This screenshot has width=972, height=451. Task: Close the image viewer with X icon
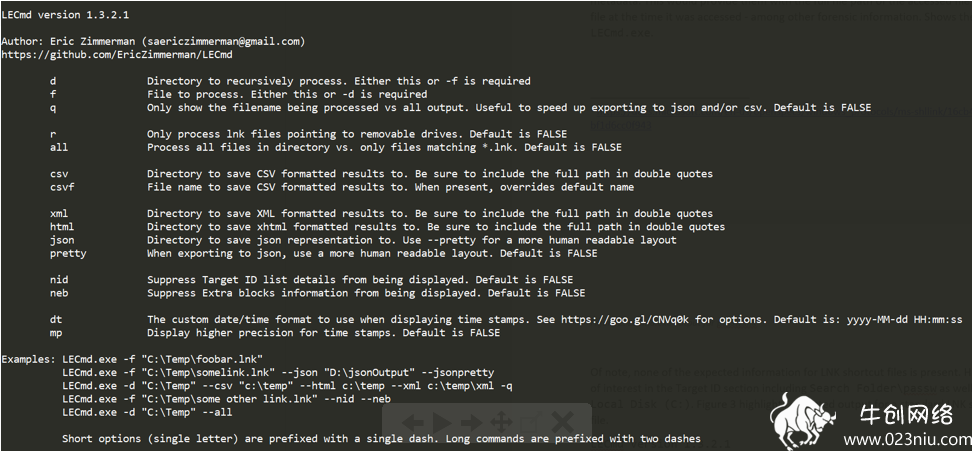click(x=562, y=424)
